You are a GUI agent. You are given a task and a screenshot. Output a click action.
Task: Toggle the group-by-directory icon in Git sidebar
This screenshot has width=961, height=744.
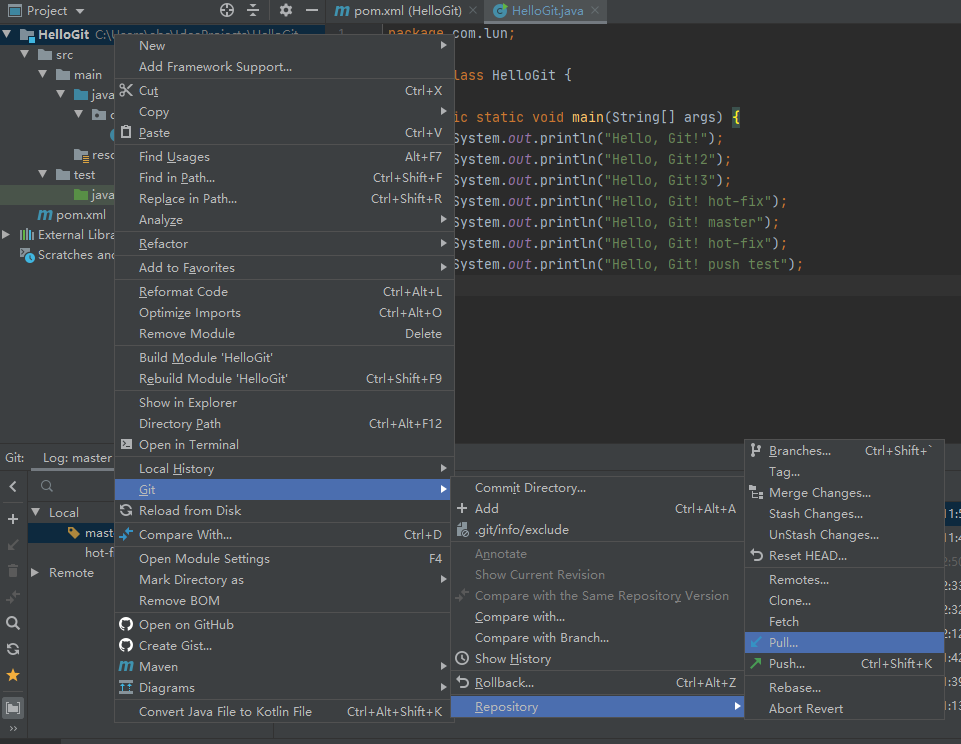pyautogui.click(x=13, y=708)
